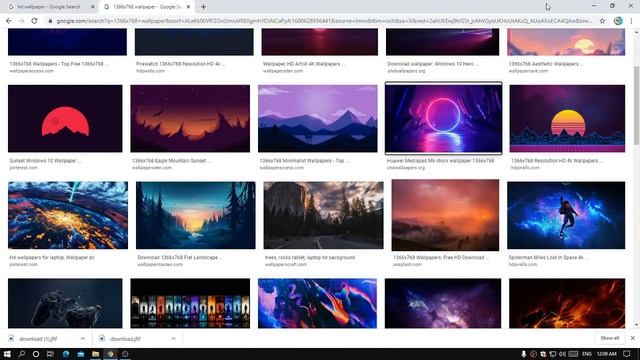640x360 pixels.
Task: Click '1366x768 Aesthetic Wallpapers' caption link
Action: pos(546,64)
